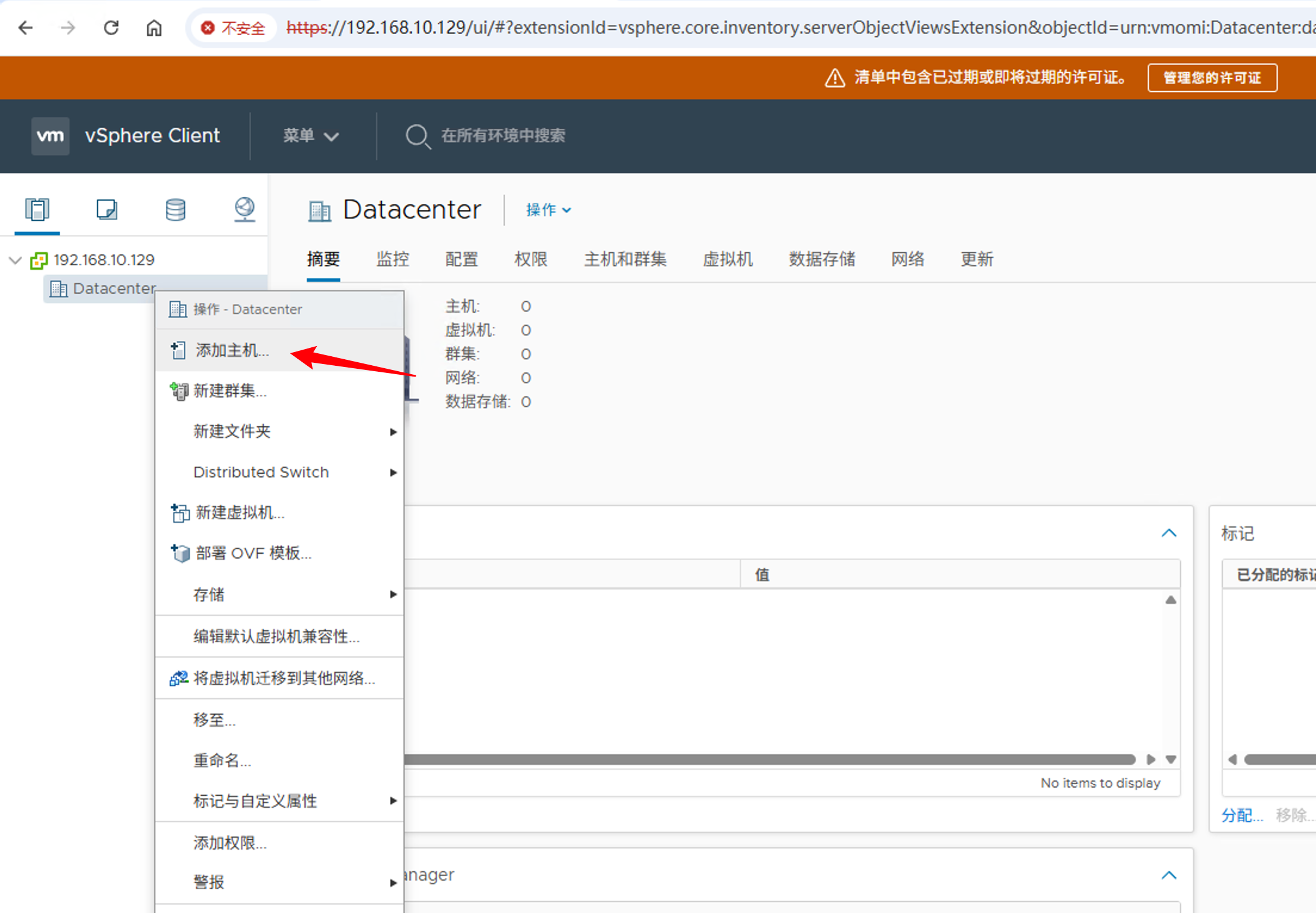Expand the Distributed Switch submenu
This screenshot has height=913, width=1316.
pyautogui.click(x=393, y=473)
